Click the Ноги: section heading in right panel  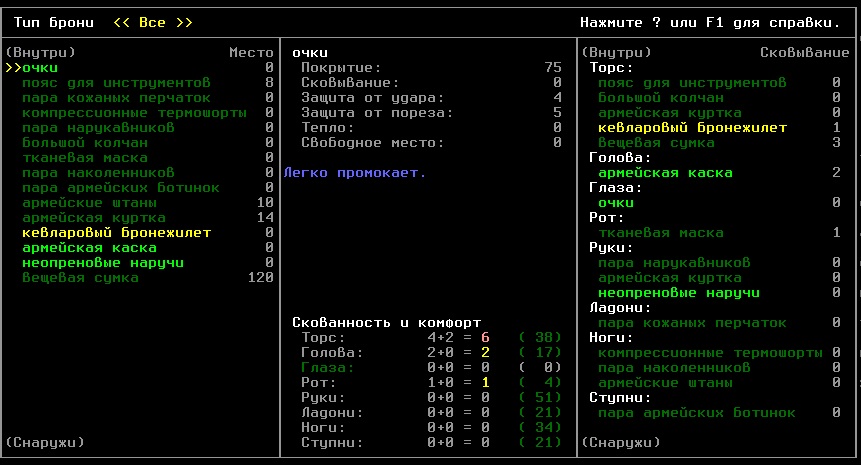point(611,338)
